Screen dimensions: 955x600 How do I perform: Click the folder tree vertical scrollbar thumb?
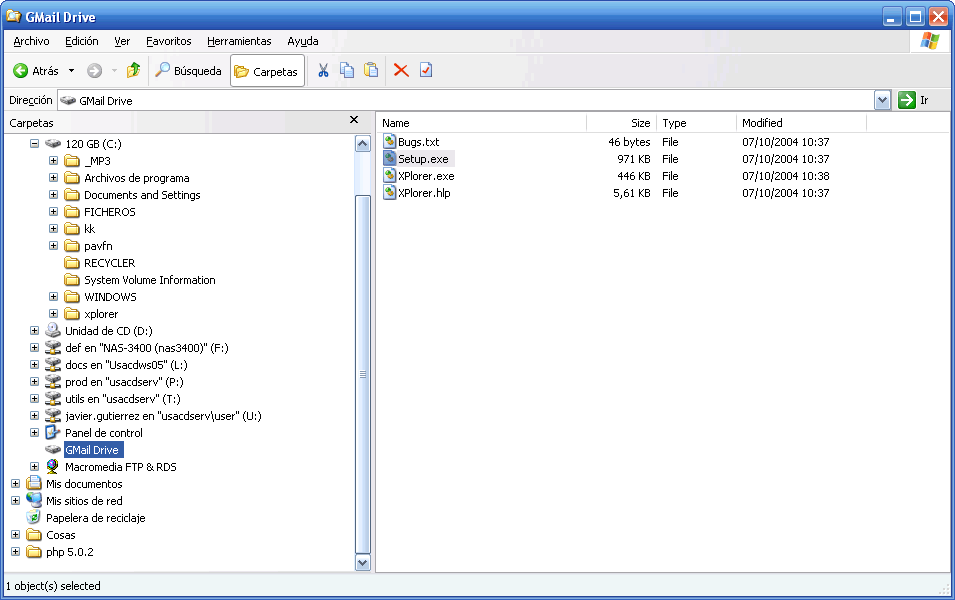tap(362, 374)
